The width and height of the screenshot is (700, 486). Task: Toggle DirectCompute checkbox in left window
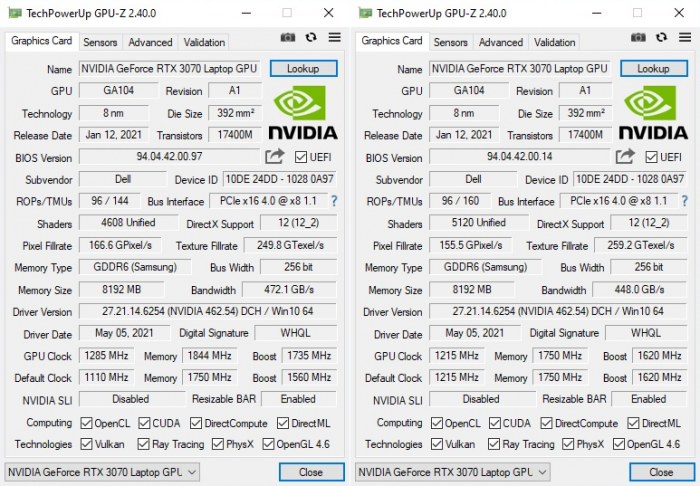(196, 423)
